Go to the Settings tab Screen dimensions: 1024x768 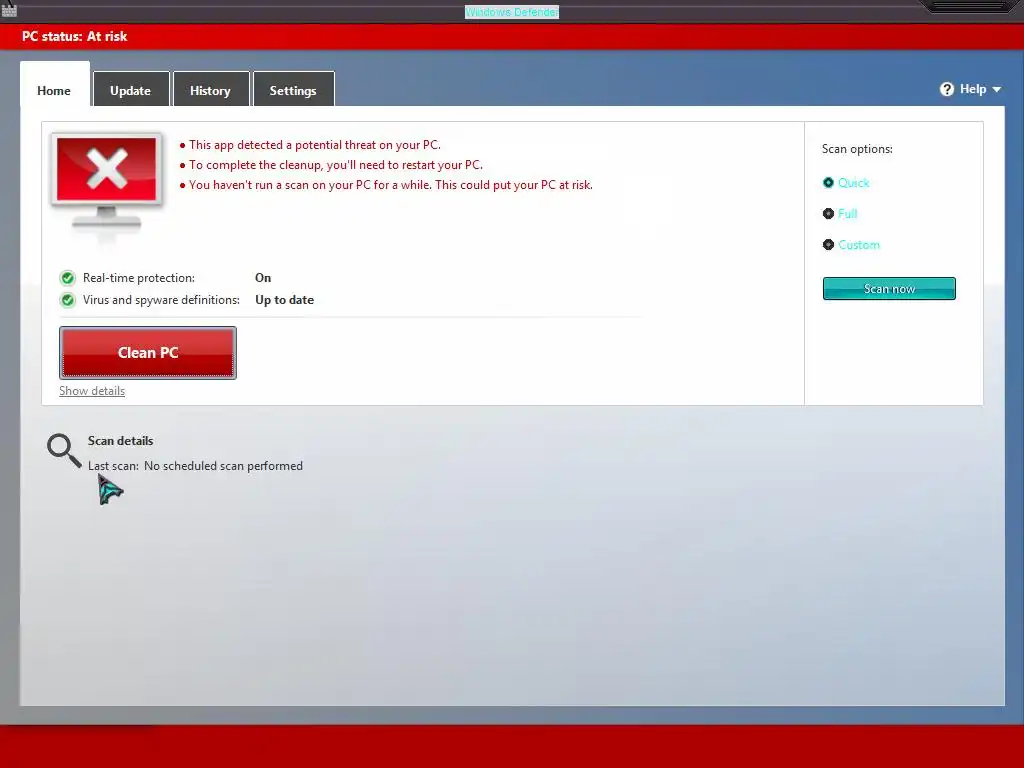point(293,90)
